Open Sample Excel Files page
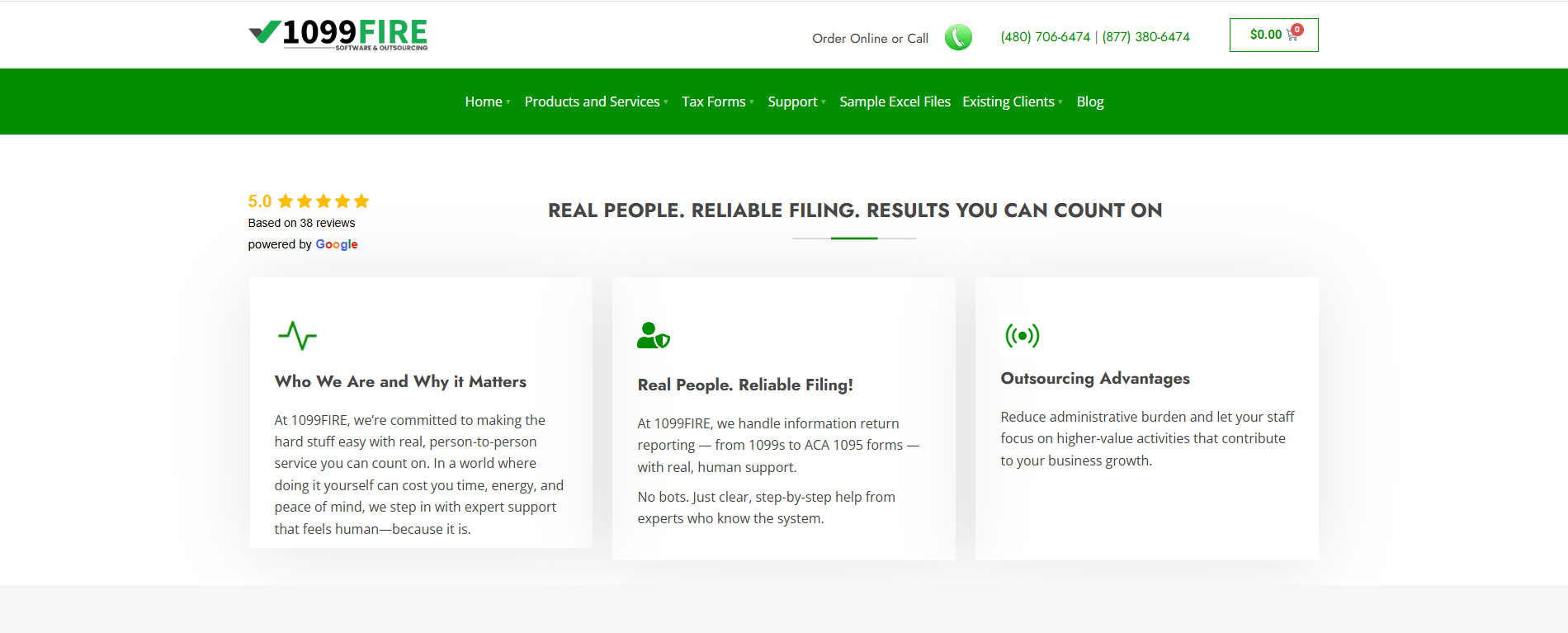Viewport: 1568px width, 633px height. click(895, 102)
